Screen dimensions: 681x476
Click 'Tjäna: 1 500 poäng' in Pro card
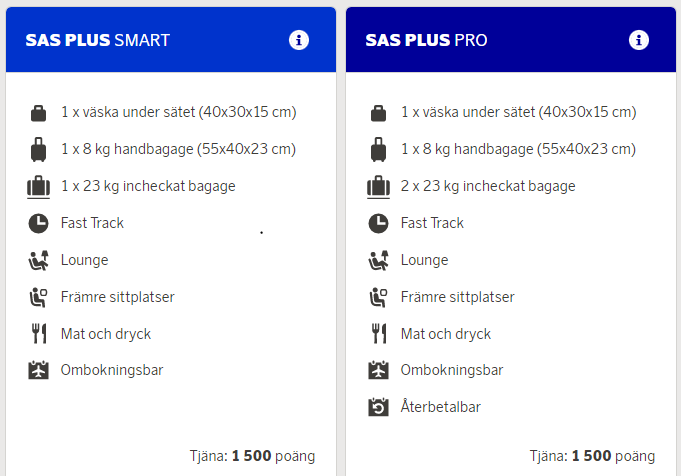click(x=592, y=456)
